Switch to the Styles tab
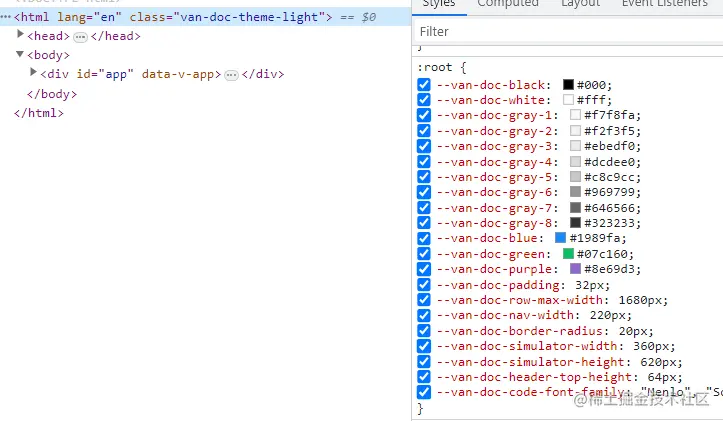This screenshot has width=723, height=421. 439,4
